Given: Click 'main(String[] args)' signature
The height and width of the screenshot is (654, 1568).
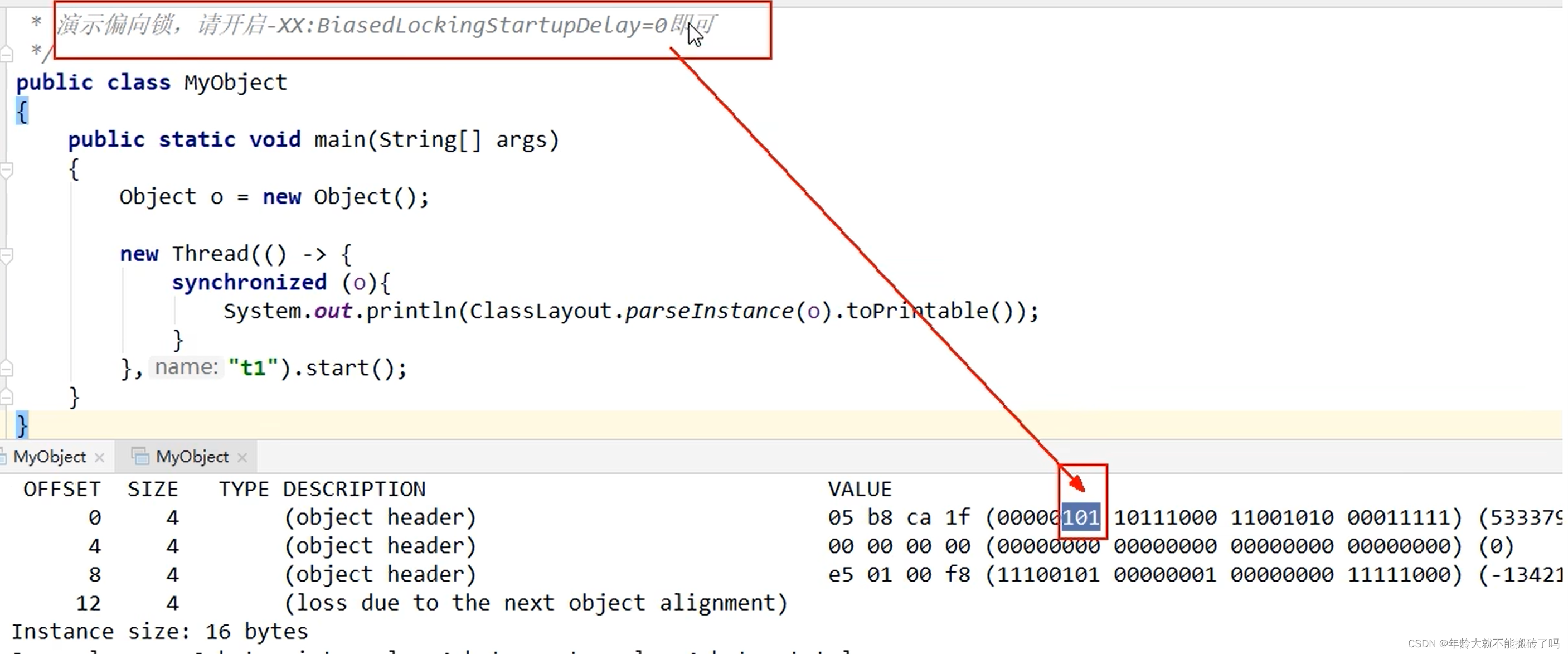Looking at the screenshot, I should point(436,140).
